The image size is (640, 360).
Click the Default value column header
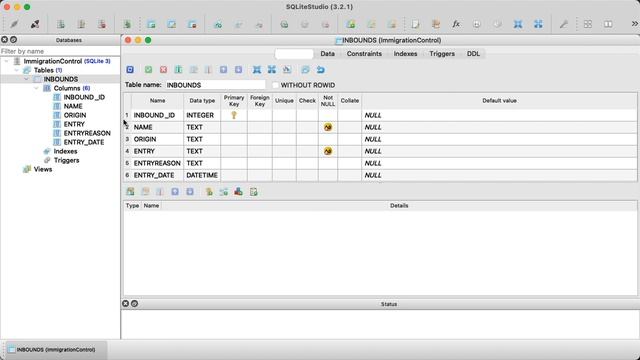coord(499,100)
